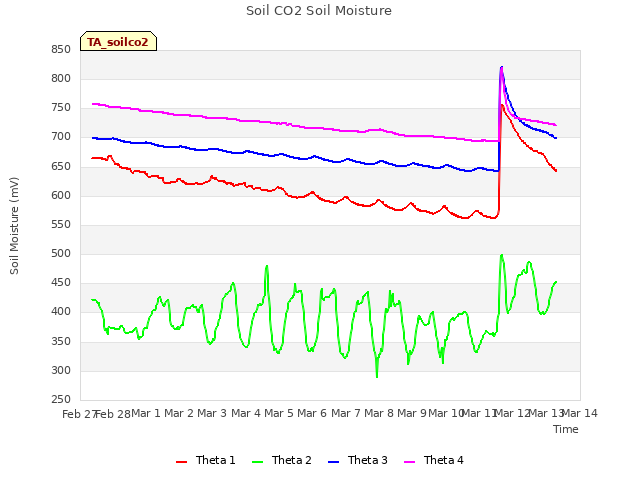Viewport: 640px width, 480px height.
Task: Toggle Theta 2 legend entry
Action: (x=282, y=460)
